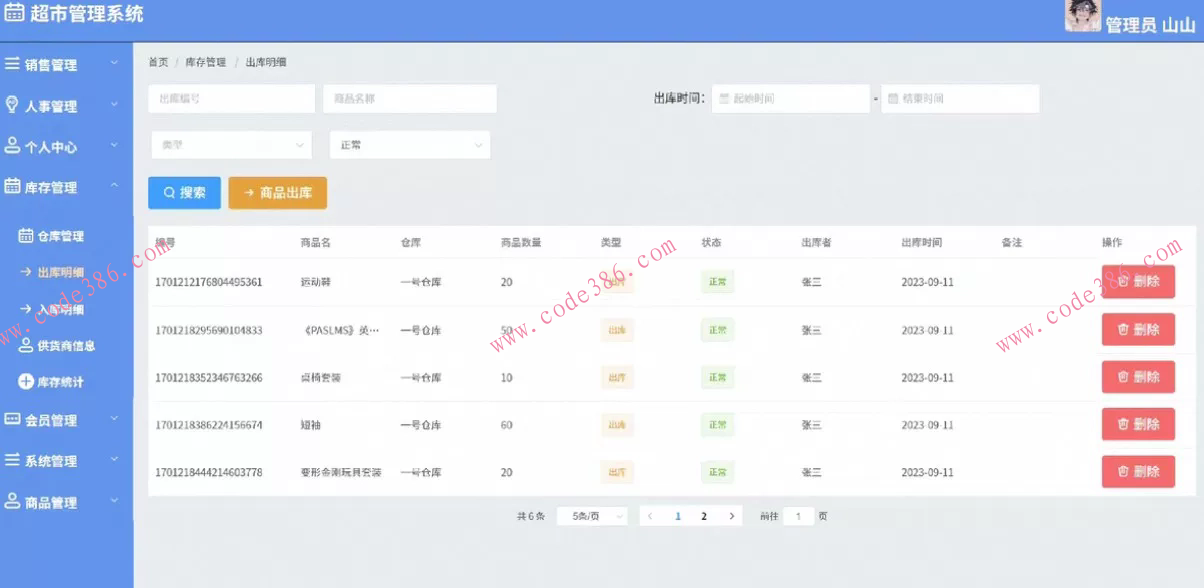The image size is (1204, 588).
Task: Open the 5条/页 page size dropdown
Action: tap(591, 516)
